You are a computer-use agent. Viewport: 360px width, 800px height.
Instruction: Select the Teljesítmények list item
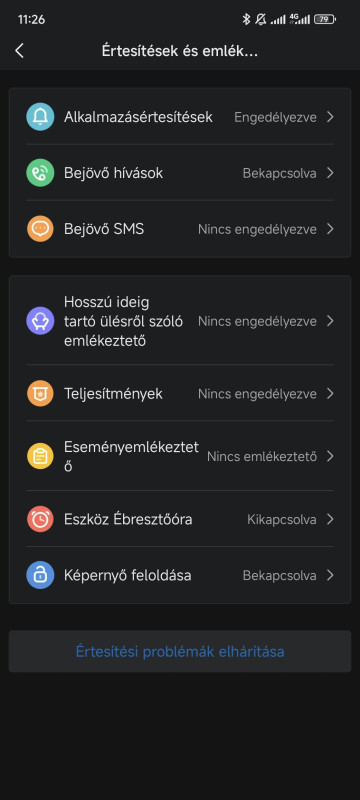[x=180, y=393]
